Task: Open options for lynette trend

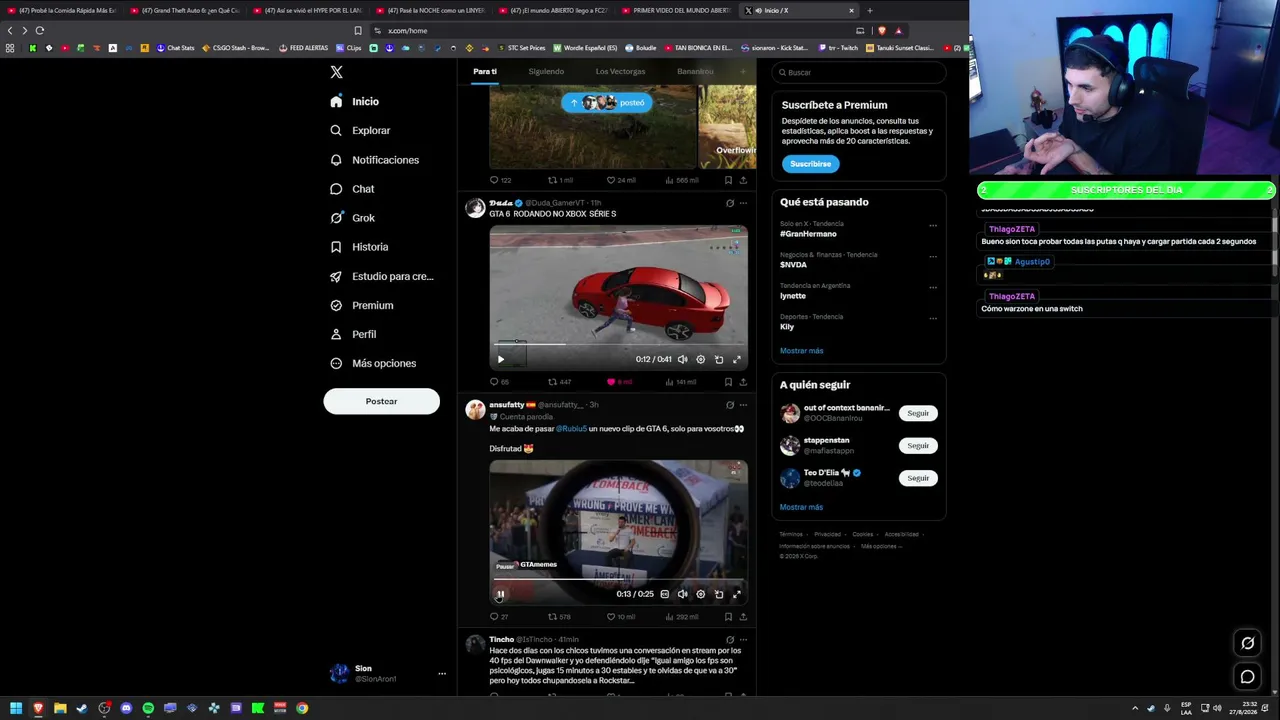Action: [933, 288]
